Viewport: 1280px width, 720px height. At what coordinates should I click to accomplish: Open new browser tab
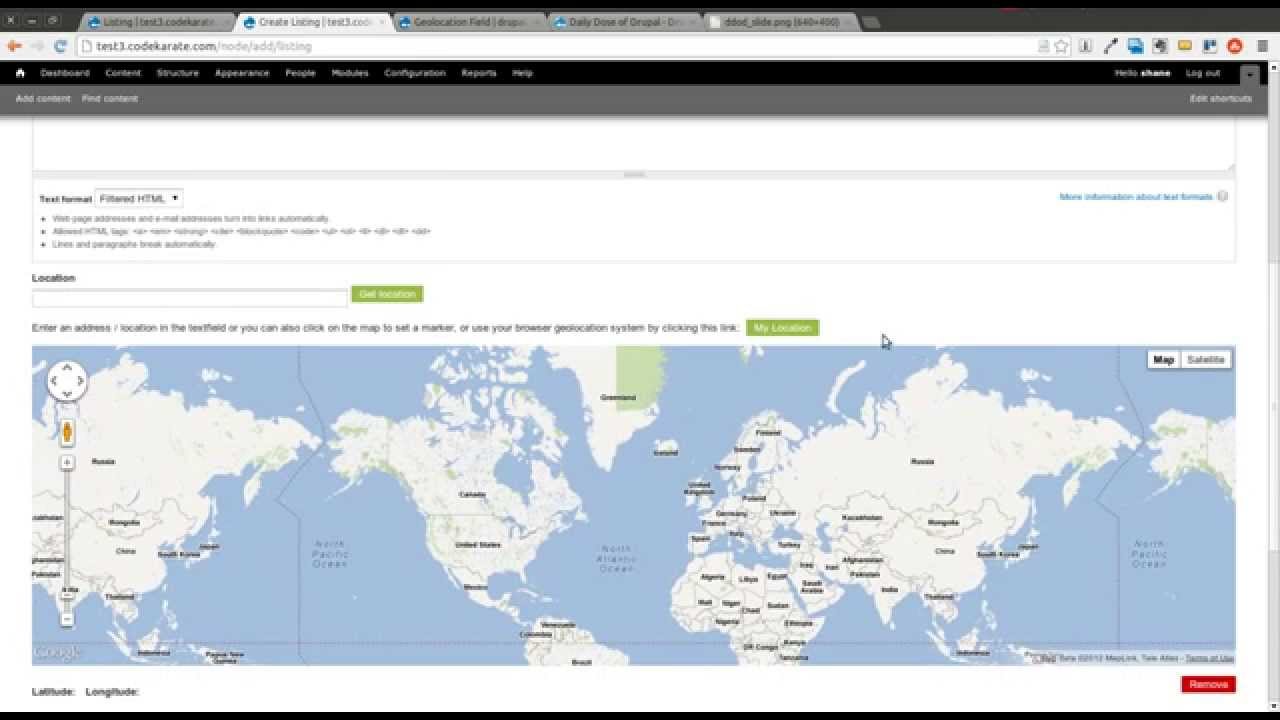[x=870, y=22]
